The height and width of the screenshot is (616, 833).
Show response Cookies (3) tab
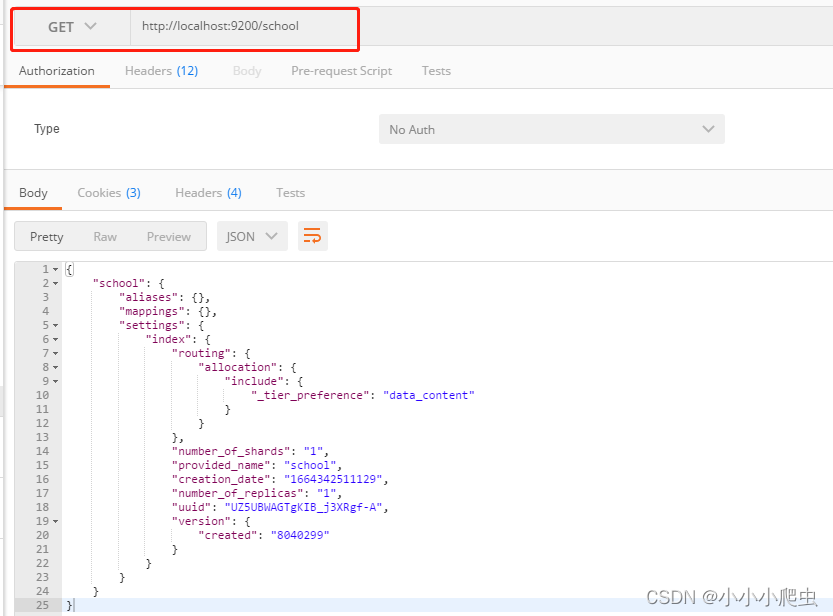point(109,193)
